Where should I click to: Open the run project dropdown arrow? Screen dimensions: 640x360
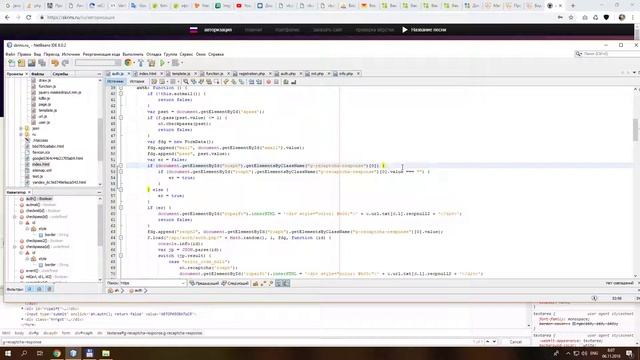[168, 63]
